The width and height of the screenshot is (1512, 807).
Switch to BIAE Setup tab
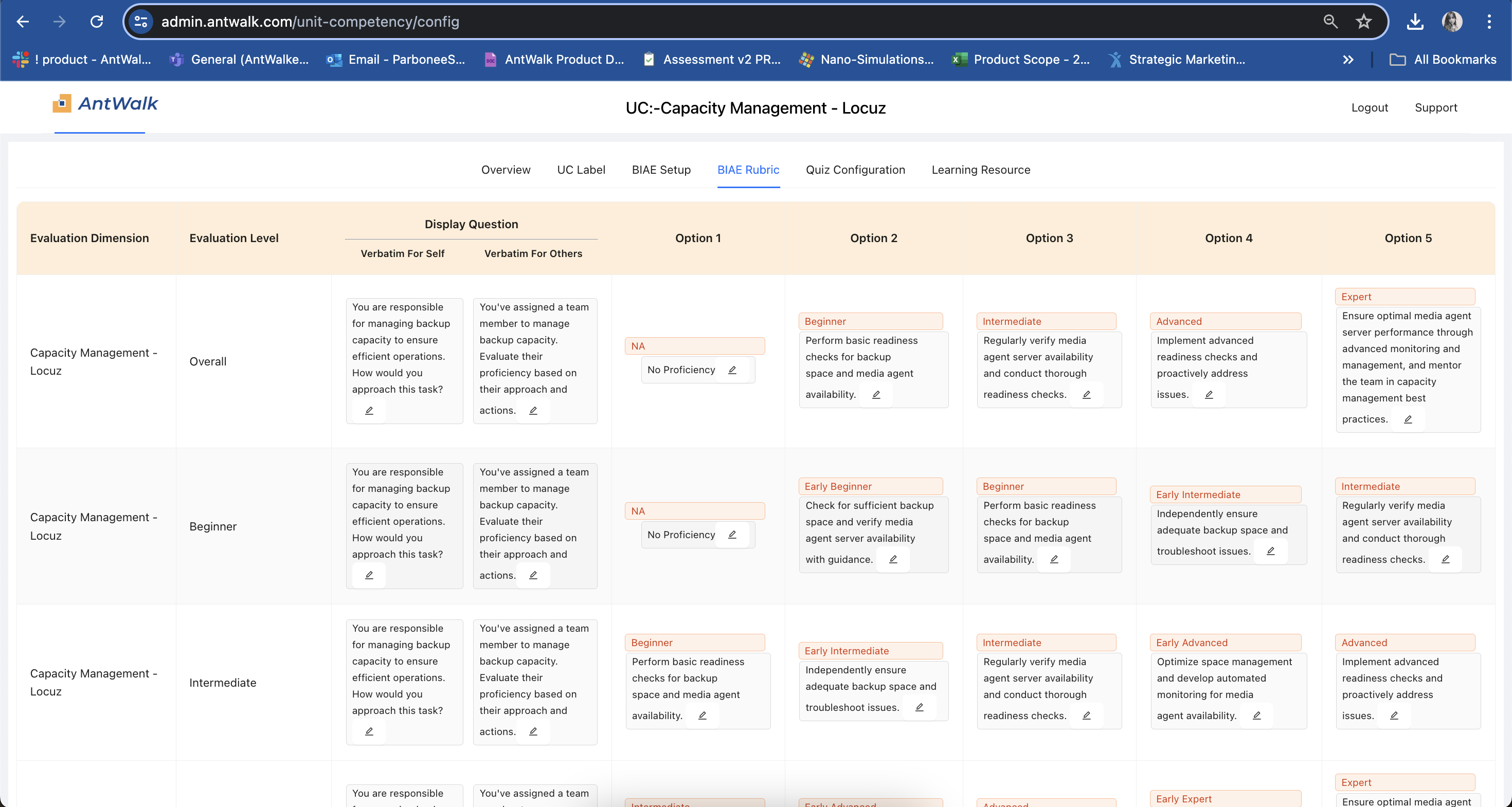tap(661, 170)
